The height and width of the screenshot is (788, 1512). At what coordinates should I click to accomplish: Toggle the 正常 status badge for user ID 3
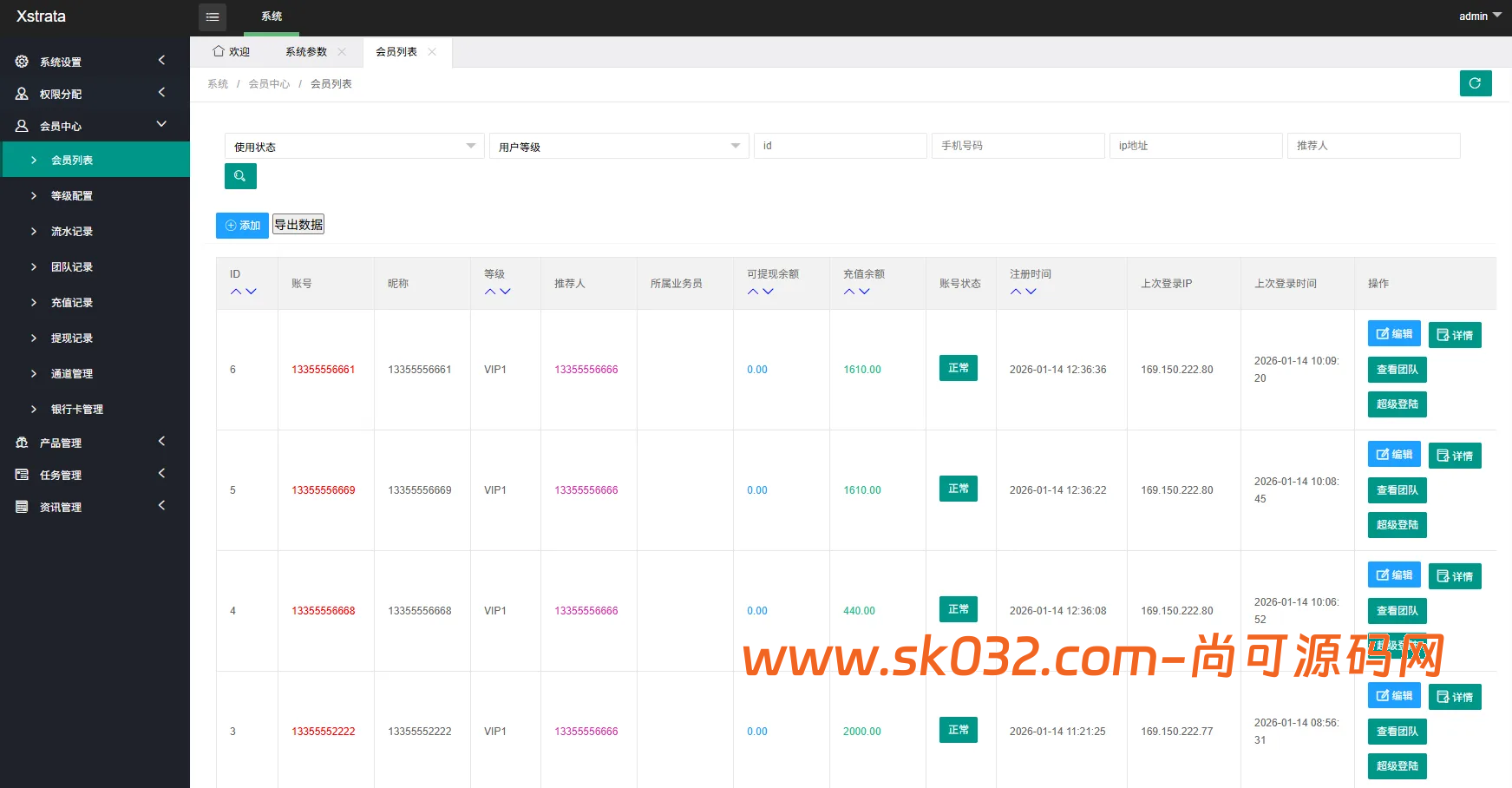point(958,730)
